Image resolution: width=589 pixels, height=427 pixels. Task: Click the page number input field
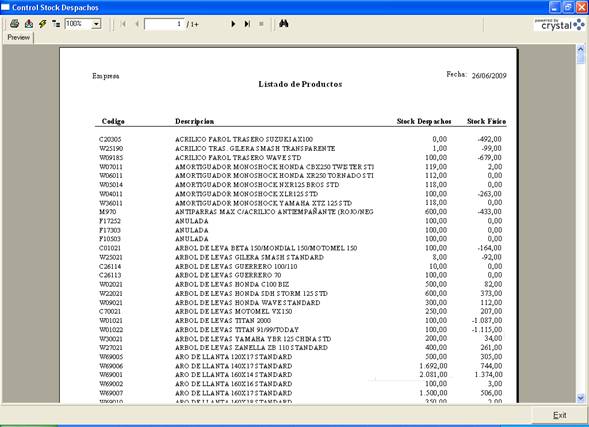(164, 24)
